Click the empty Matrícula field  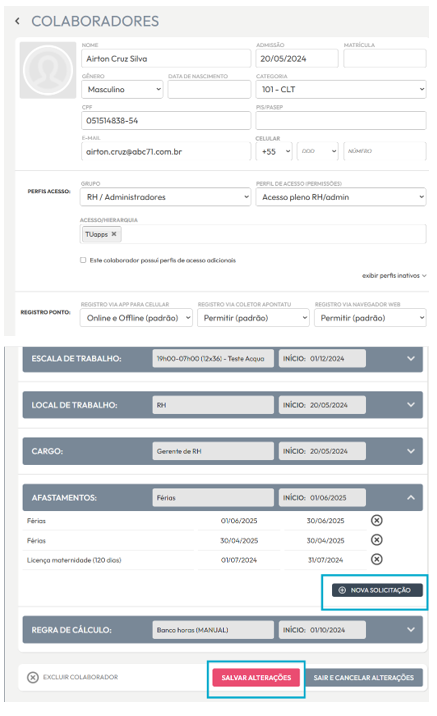pyautogui.click(x=384, y=58)
